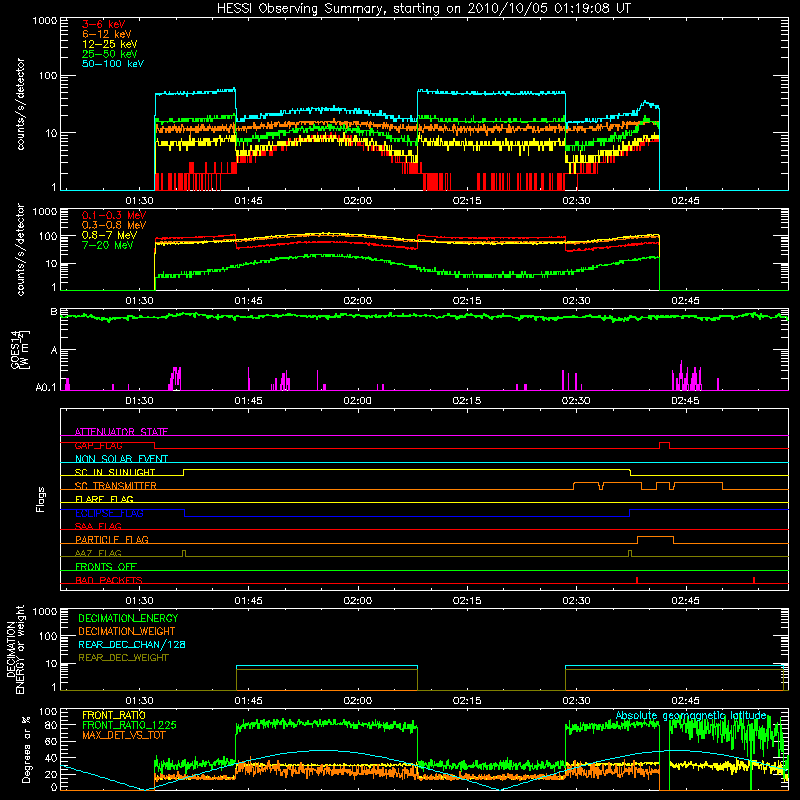Click the Absolute geomagnetic latitude label
This screenshot has height=800, width=800.
691,716
